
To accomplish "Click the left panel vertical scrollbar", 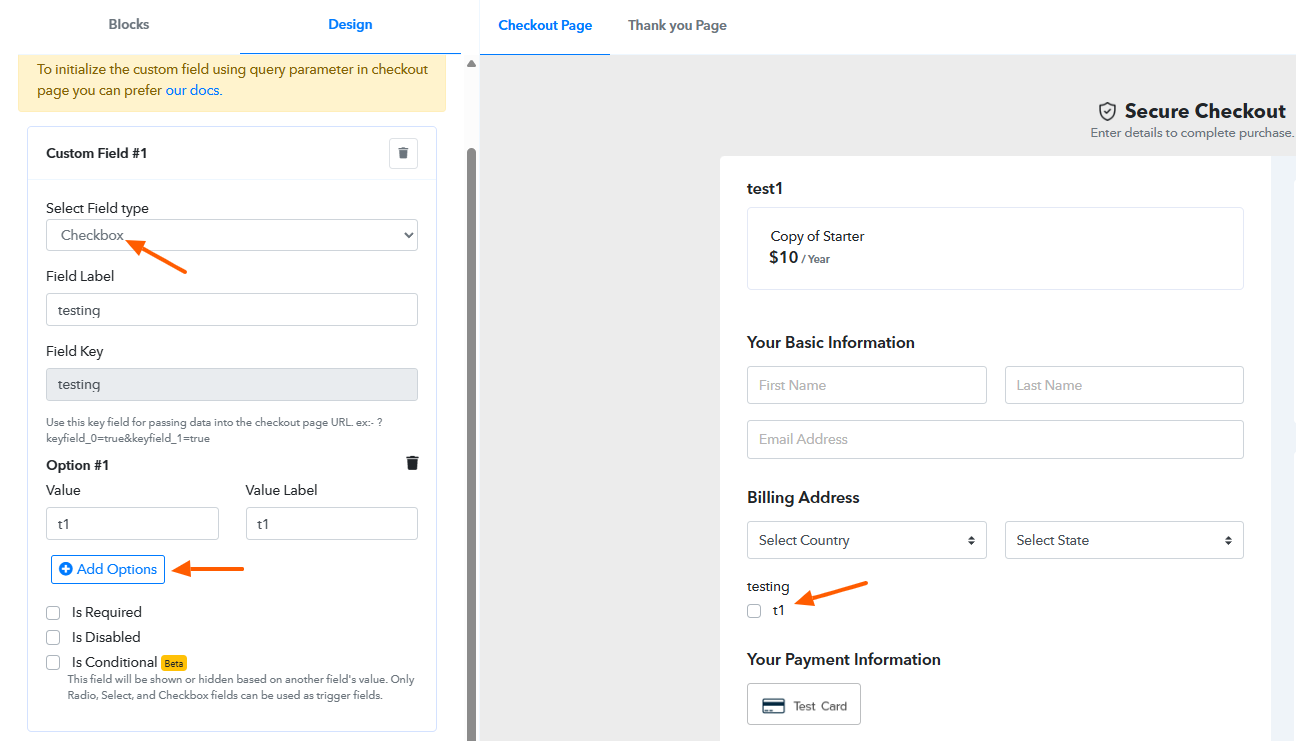I will (x=471, y=400).
